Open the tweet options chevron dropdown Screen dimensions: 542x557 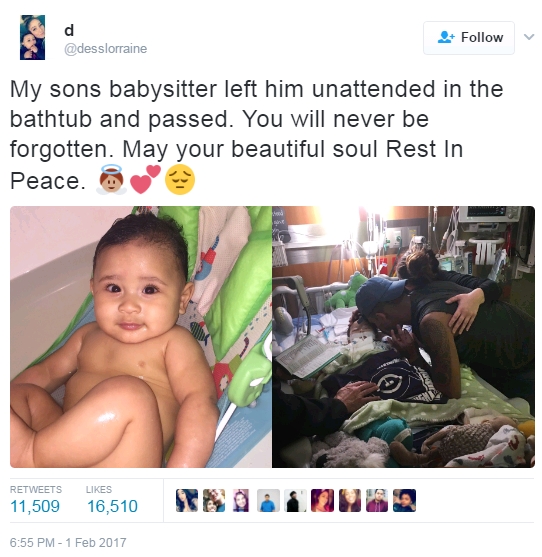(x=529, y=37)
